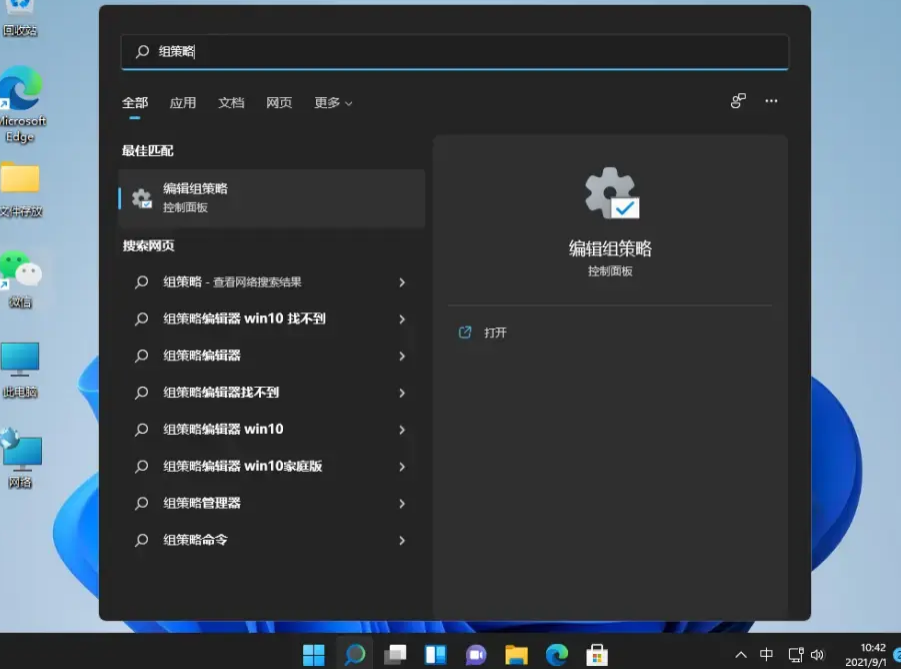Open the search options ellipsis menu

tap(771, 101)
